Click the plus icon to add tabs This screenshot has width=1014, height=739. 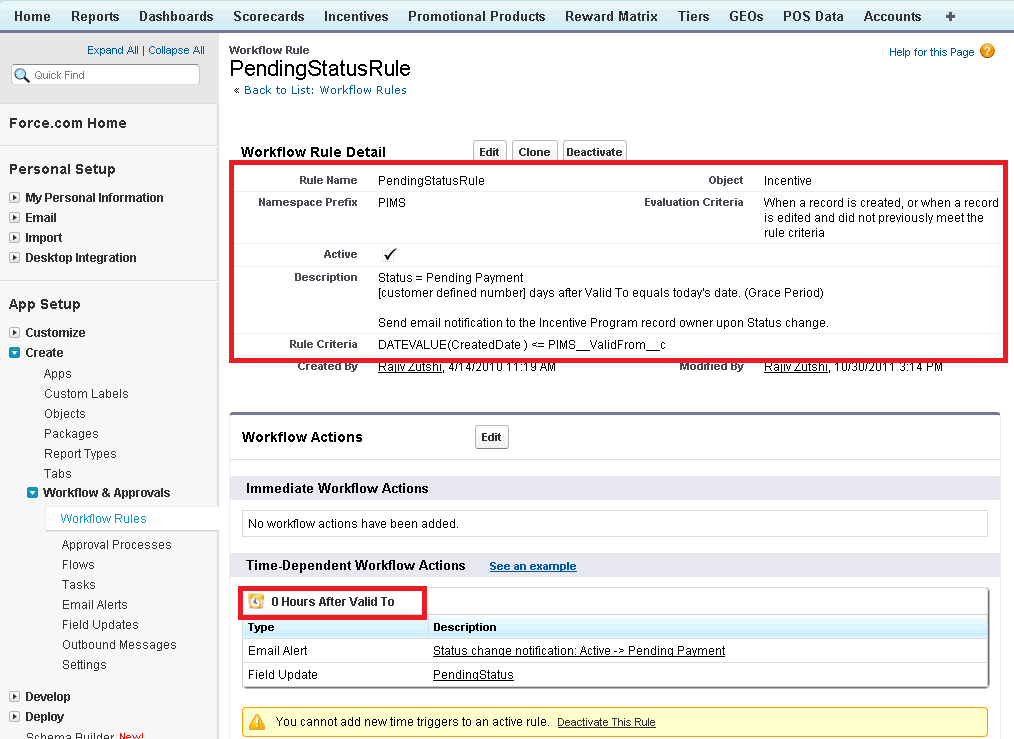[950, 16]
